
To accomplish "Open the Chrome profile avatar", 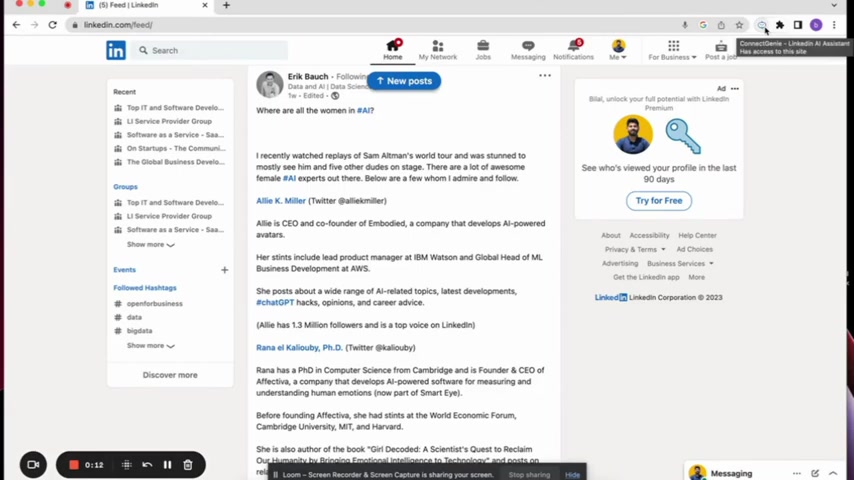I will [816, 25].
